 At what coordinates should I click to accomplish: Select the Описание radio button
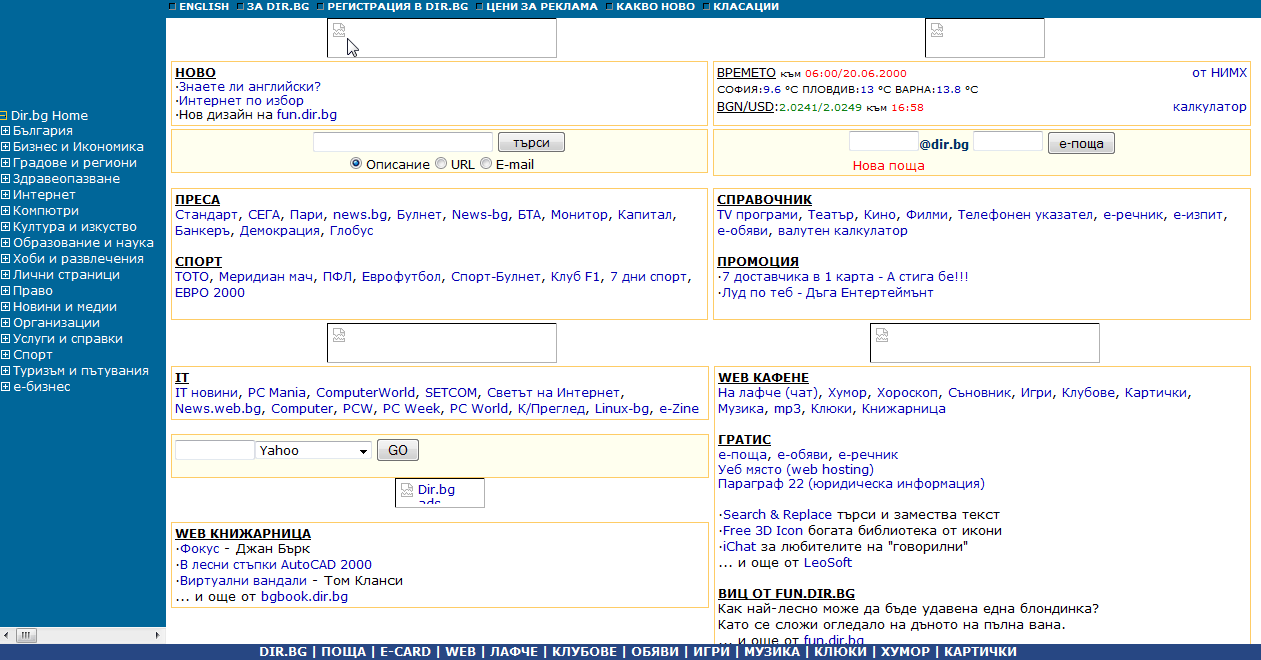pyautogui.click(x=356, y=164)
